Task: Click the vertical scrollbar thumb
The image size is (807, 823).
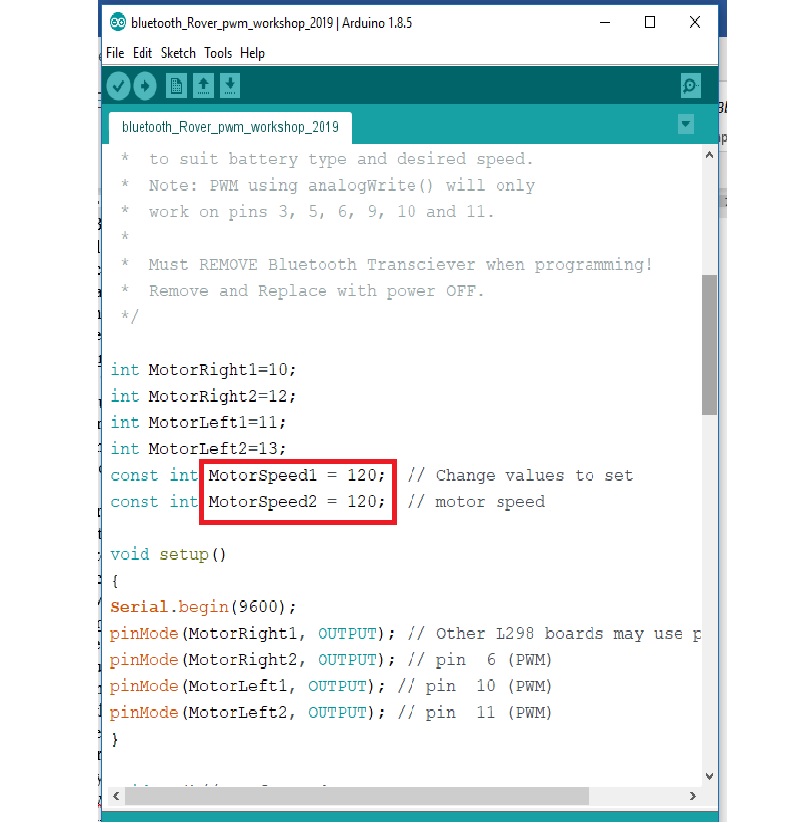Action: point(709,345)
